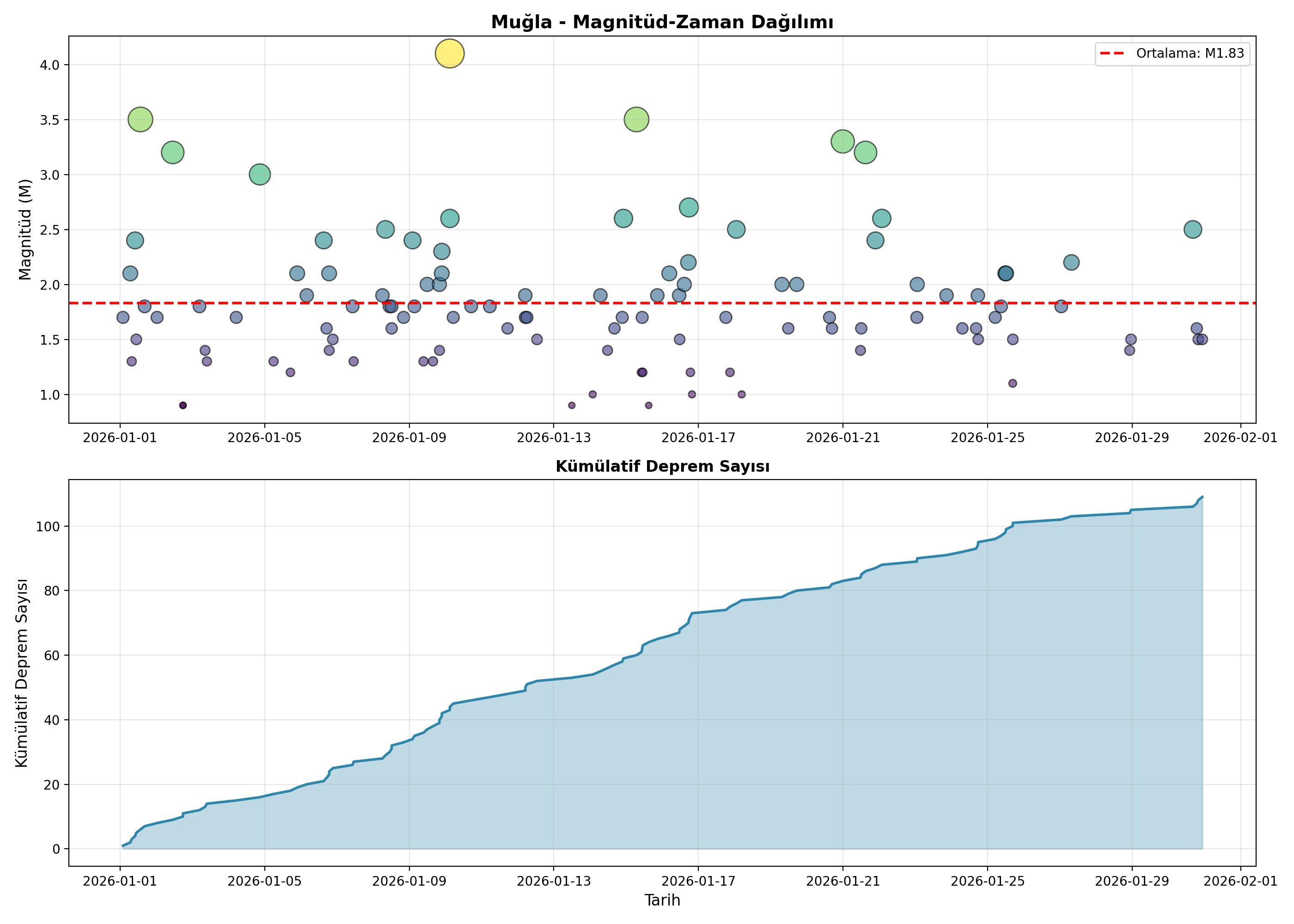Click "2026-02-01" under the Kümülatif Deprem chart
Viewport: 1294px width, 924px height.
1240,881
